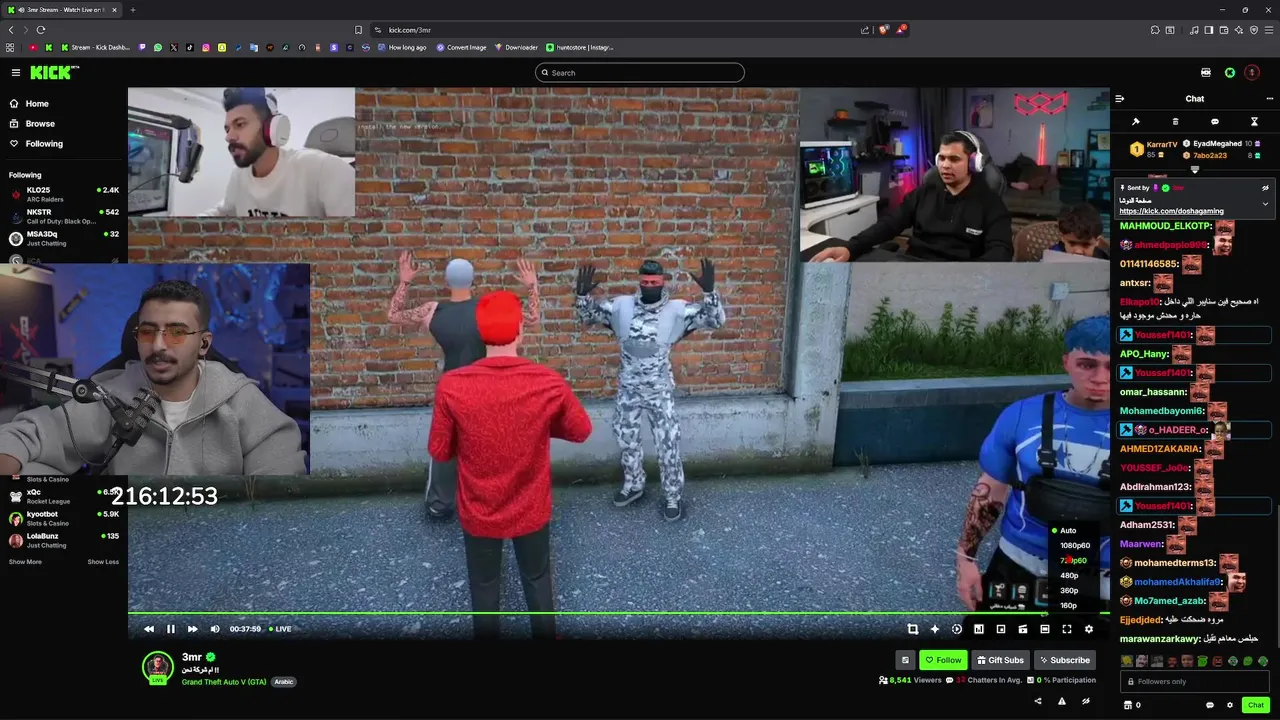The height and width of the screenshot is (720, 1280).
Task: Collapse the chat panel with the arrow icon
Action: (1120, 98)
